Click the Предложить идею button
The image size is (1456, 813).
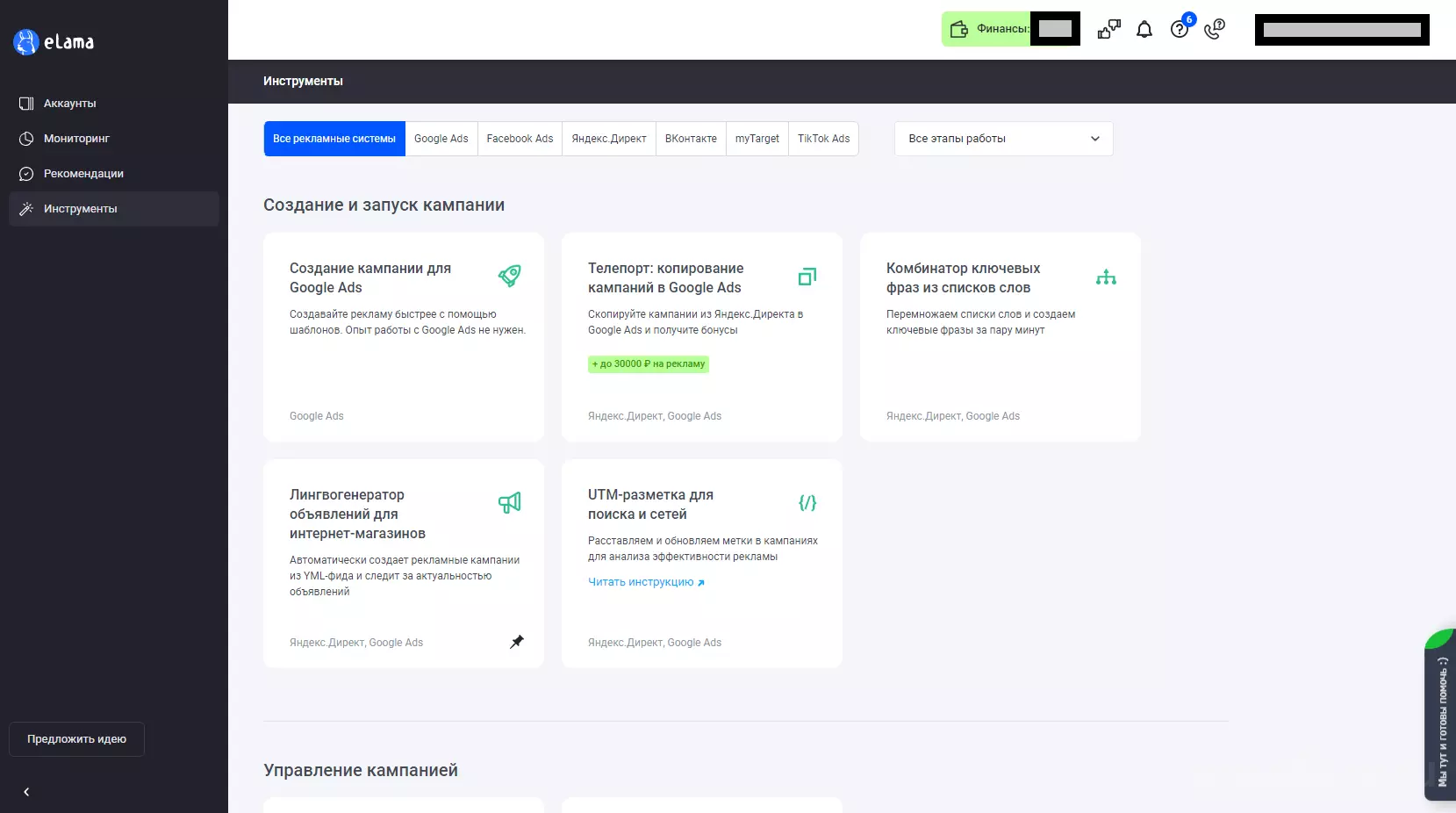76,739
